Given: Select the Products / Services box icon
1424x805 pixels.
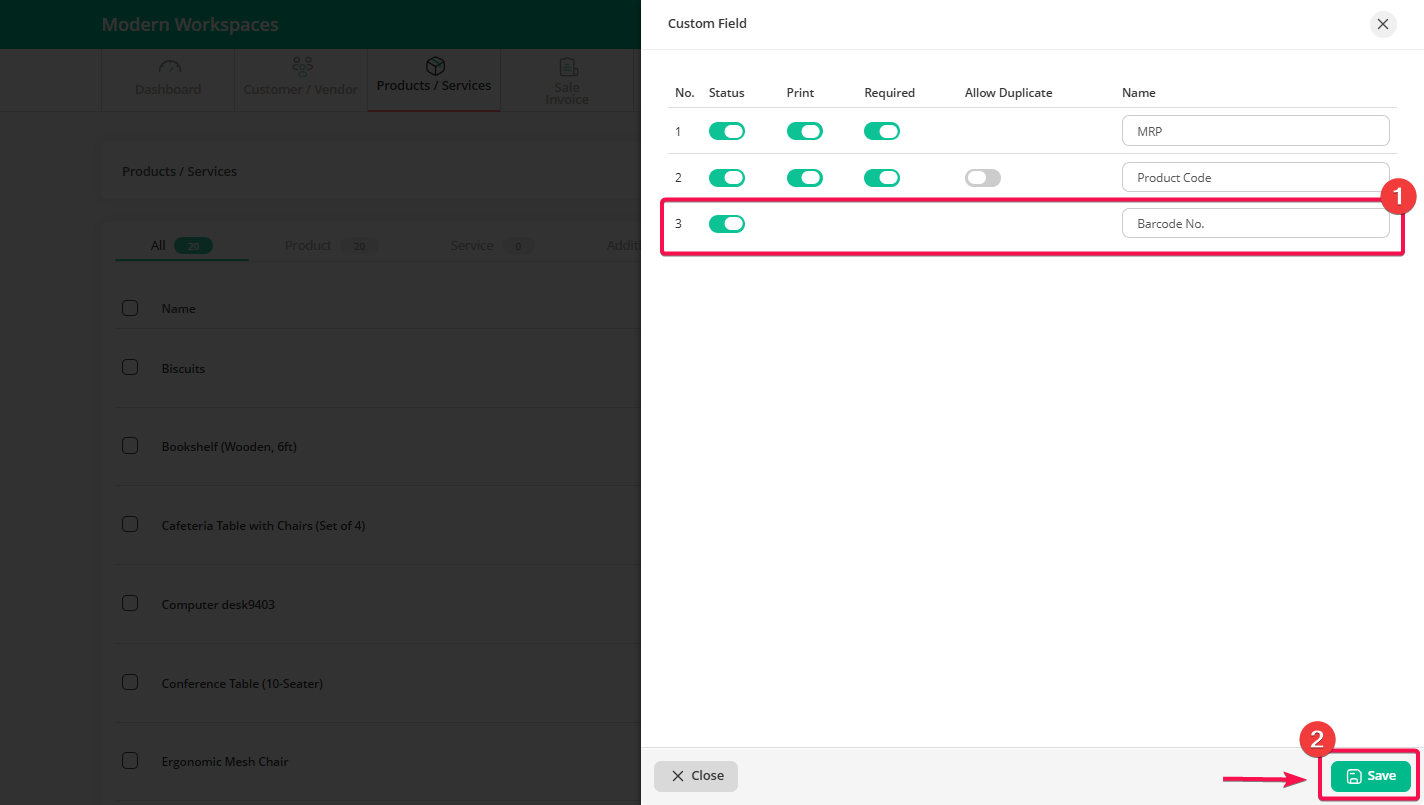Looking at the screenshot, I should (x=434, y=66).
